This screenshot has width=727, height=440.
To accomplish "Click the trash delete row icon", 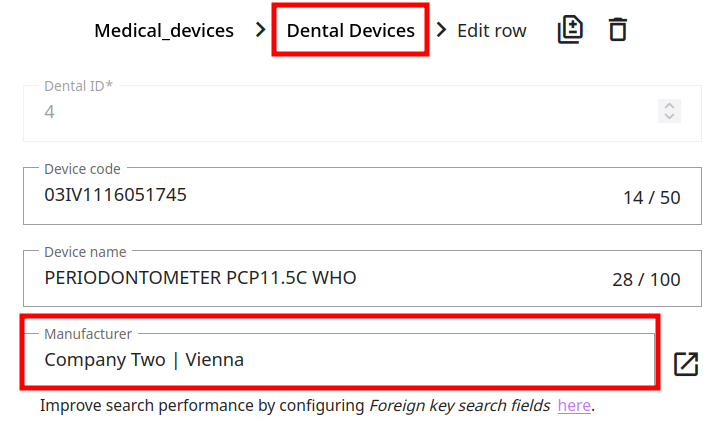I will tap(618, 30).
